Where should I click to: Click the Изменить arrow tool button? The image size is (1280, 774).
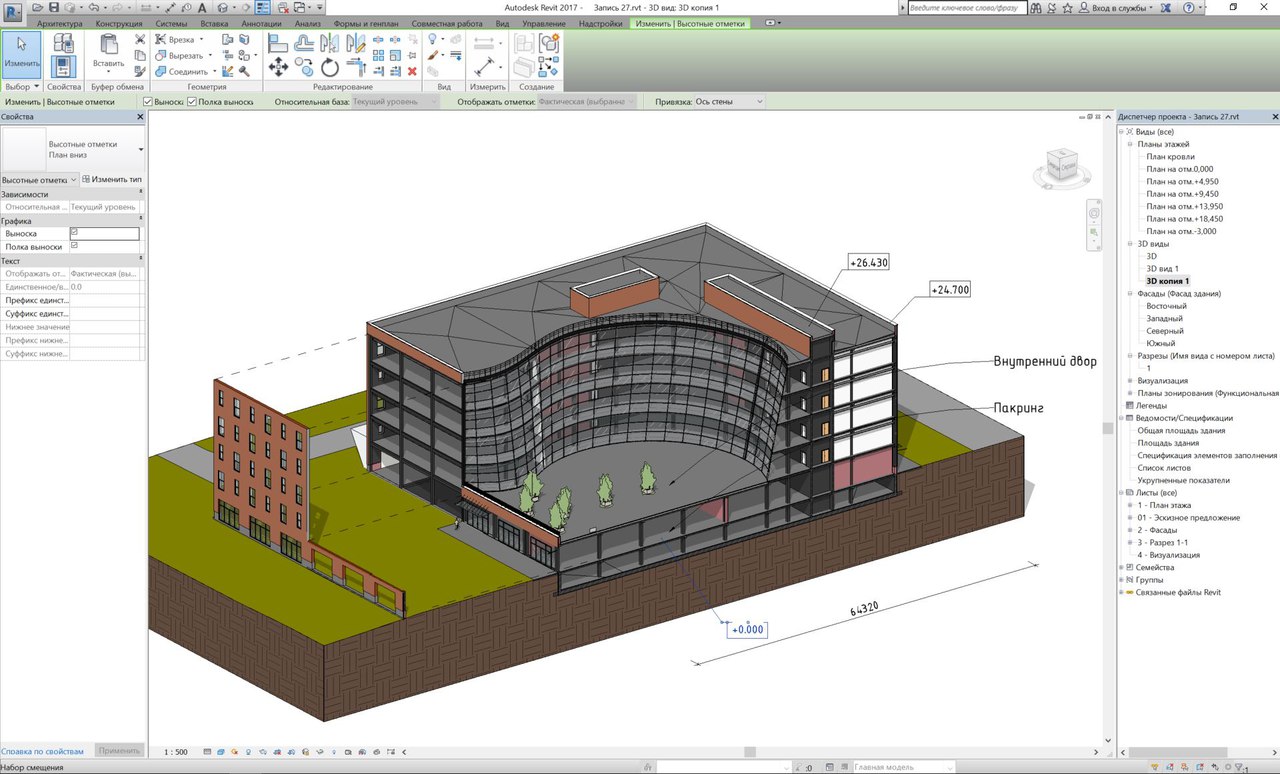point(22,55)
